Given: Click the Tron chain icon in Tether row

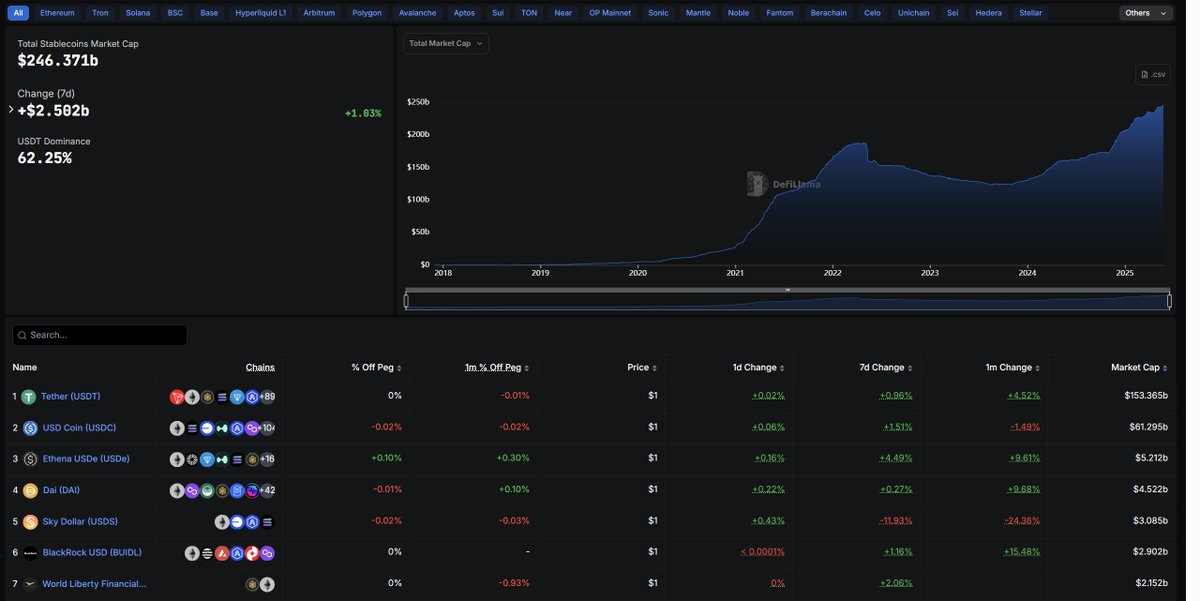Looking at the screenshot, I should click(x=177, y=397).
